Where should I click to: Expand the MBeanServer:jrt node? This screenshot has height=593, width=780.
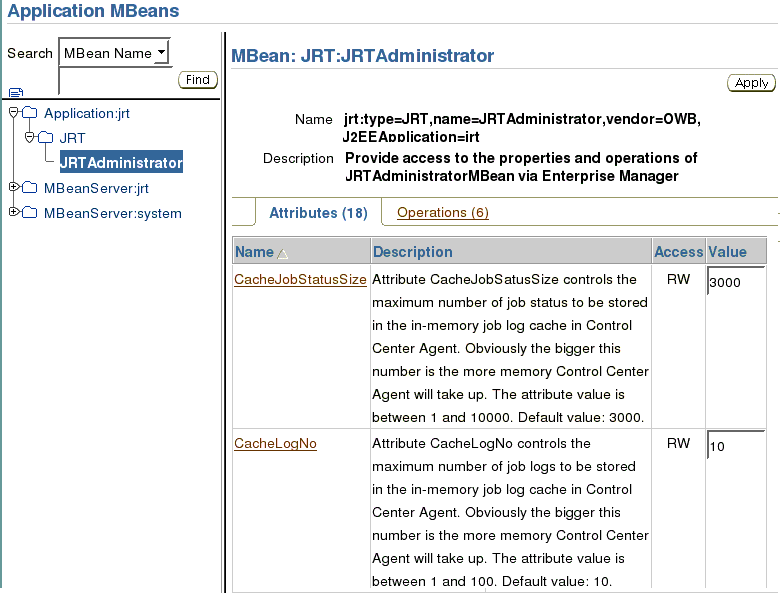[x=13, y=187]
